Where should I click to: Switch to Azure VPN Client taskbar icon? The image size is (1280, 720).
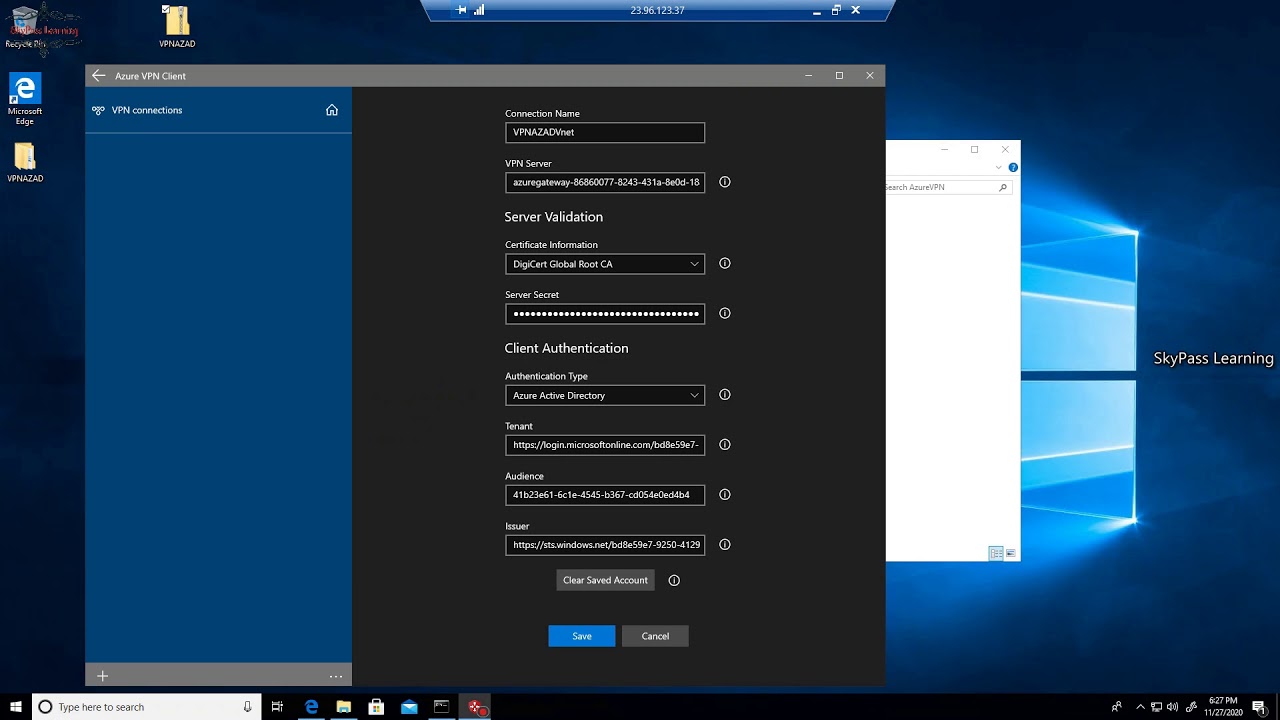click(475, 707)
